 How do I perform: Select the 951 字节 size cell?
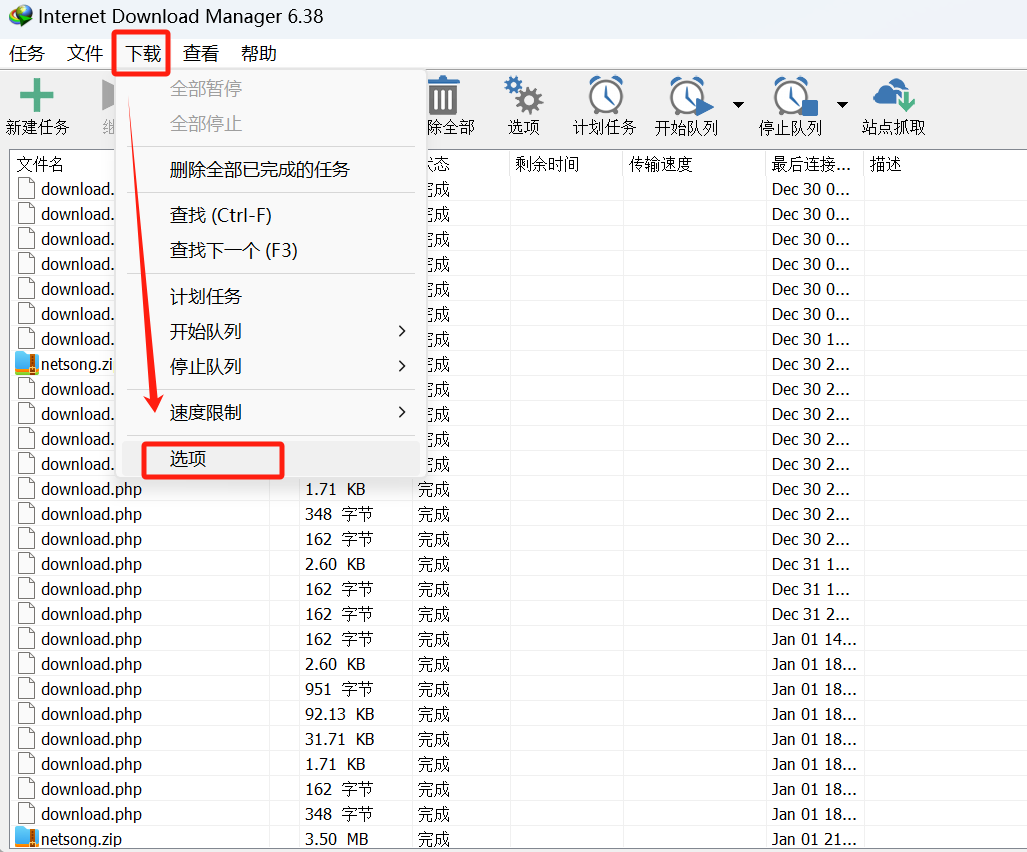coord(339,689)
